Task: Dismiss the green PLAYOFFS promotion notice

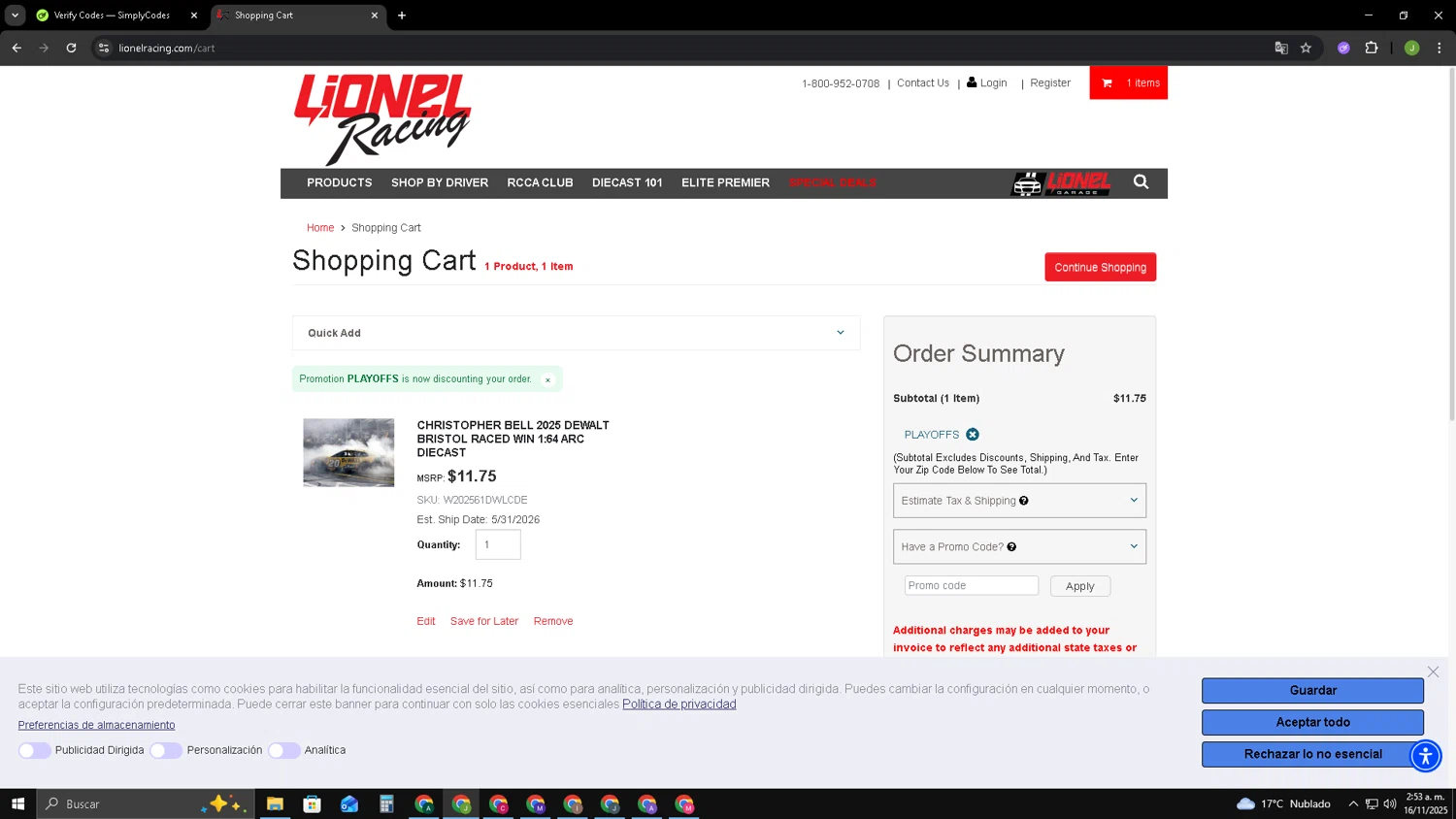Action: pos(547,379)
